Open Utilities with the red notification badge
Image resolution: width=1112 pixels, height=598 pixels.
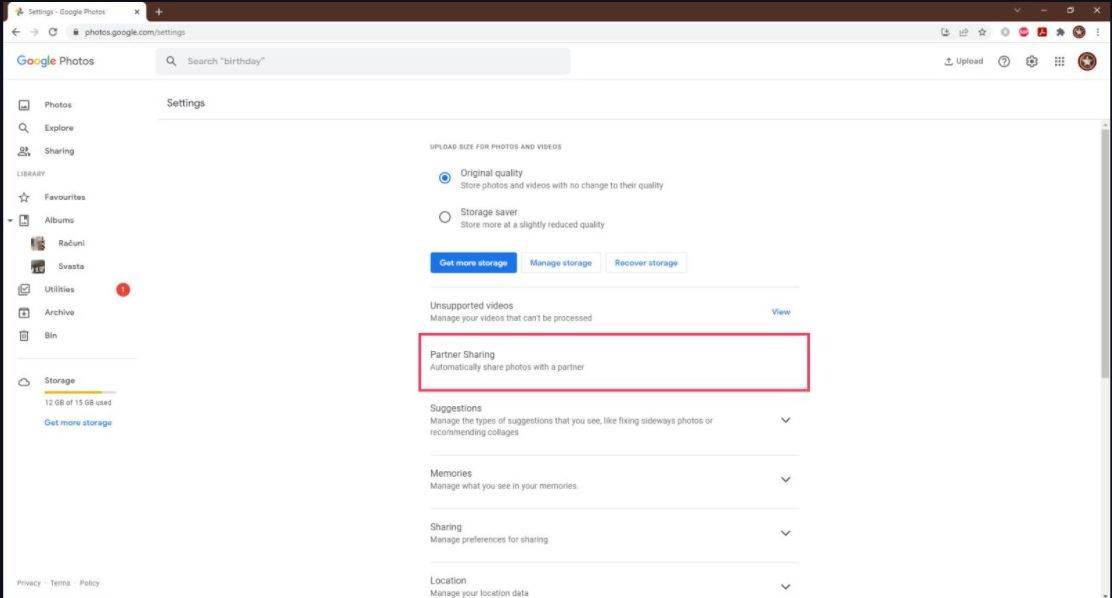click(62, 289)
